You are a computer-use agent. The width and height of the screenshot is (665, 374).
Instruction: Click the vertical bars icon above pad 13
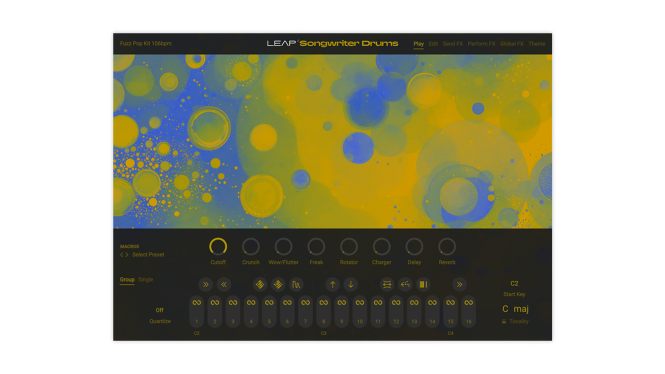[x=423, y=285]
